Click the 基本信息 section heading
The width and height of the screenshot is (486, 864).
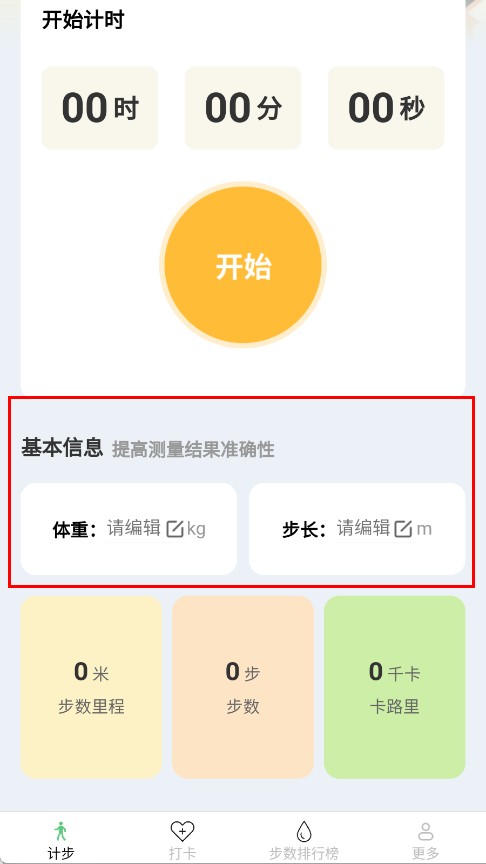click(x=62, y=447)
